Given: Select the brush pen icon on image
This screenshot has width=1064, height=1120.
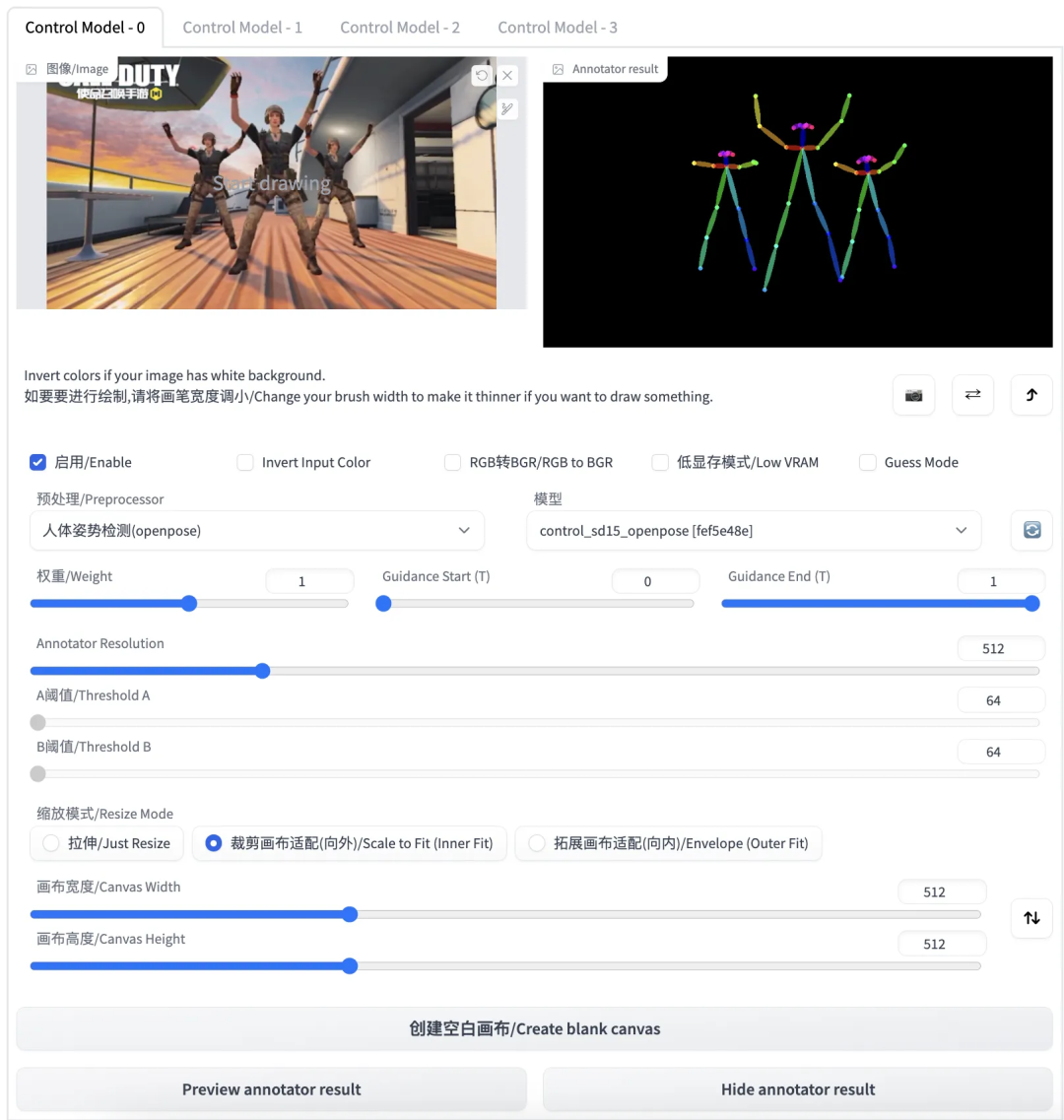Looking at the screenshot, I should (507, 108).
